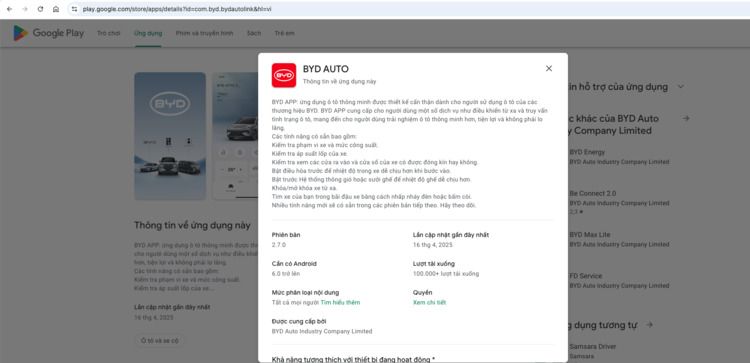
Task: Click the red BYD app icon in dialog
Action: pyautogui.click(x=284, y=75)
